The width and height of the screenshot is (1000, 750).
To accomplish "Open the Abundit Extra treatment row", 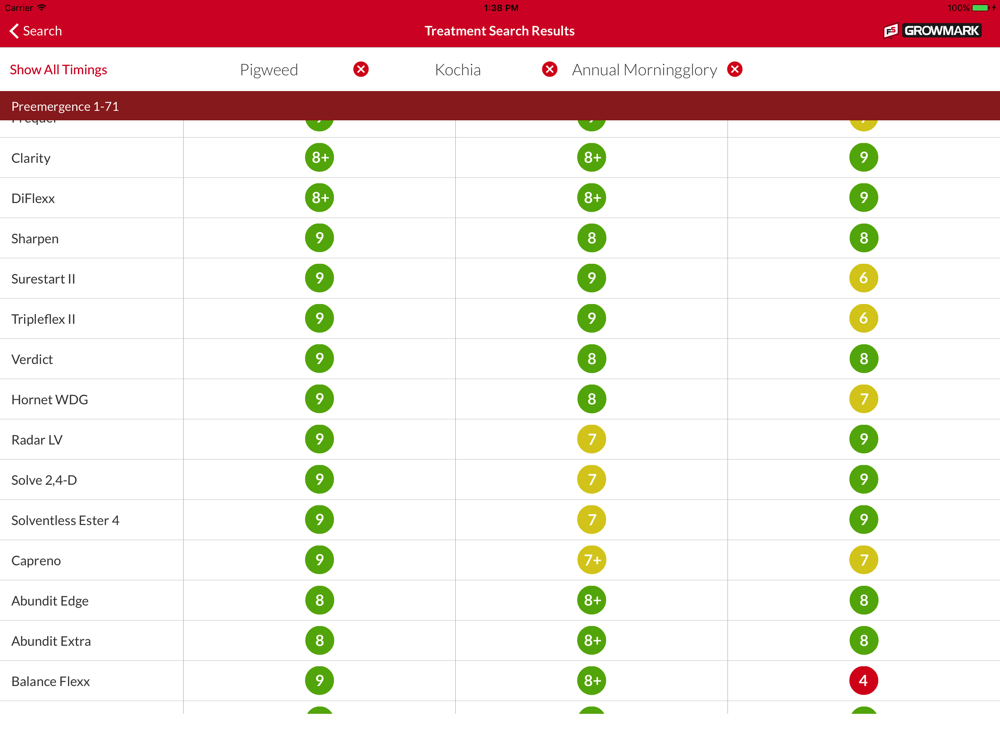I will [x=500, y=640].
